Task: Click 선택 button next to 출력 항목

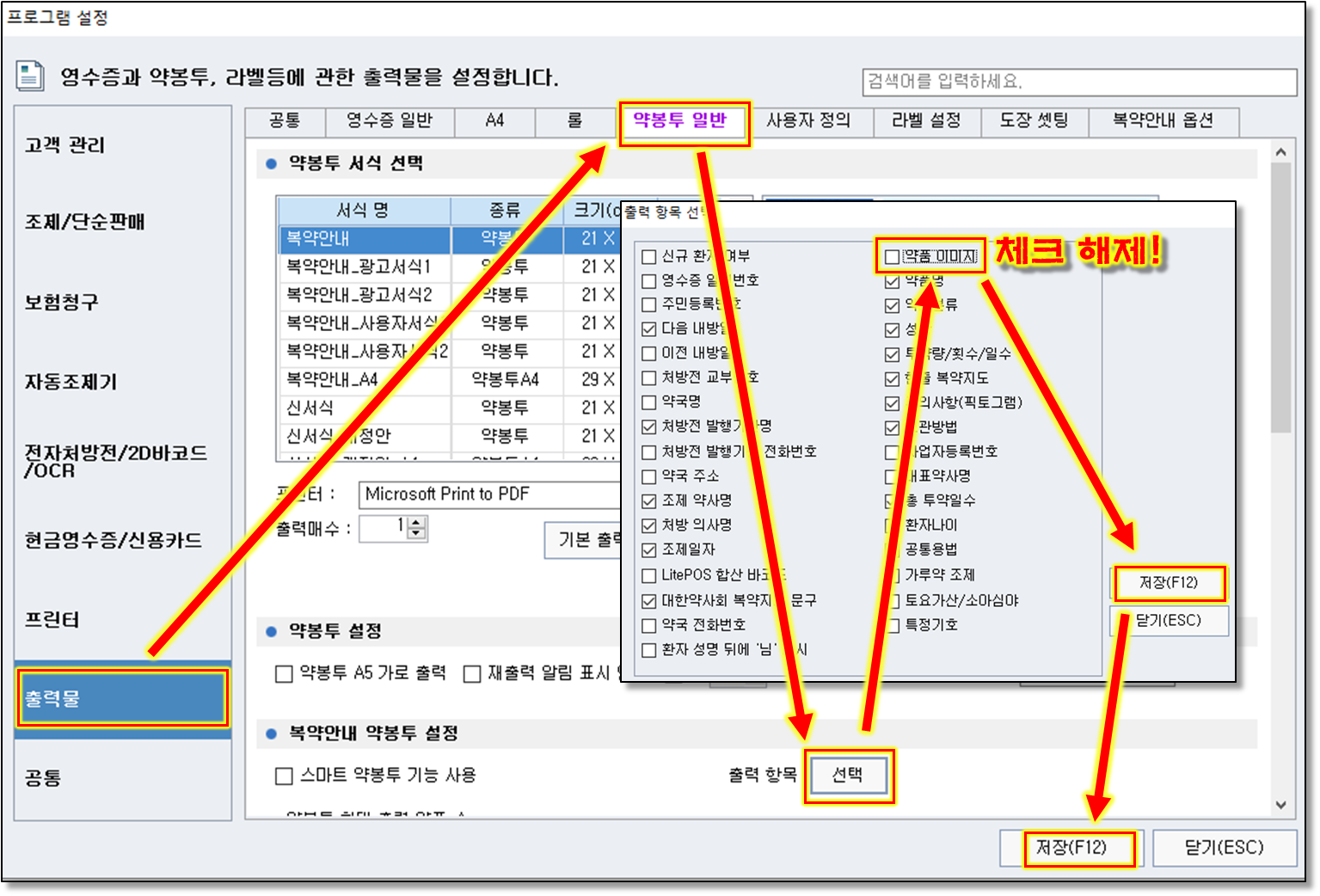Action: [x=848, y=776]
